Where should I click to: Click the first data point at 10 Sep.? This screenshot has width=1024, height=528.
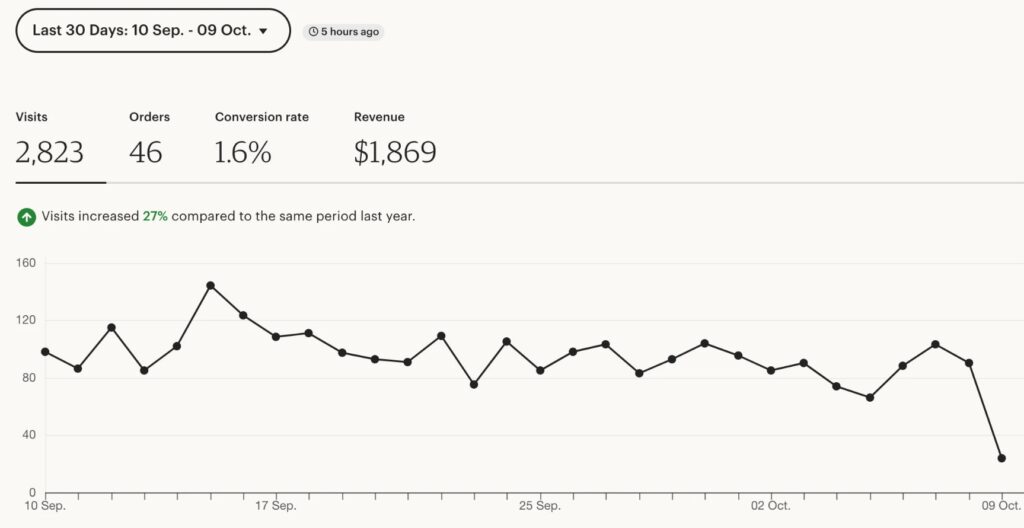45,351
